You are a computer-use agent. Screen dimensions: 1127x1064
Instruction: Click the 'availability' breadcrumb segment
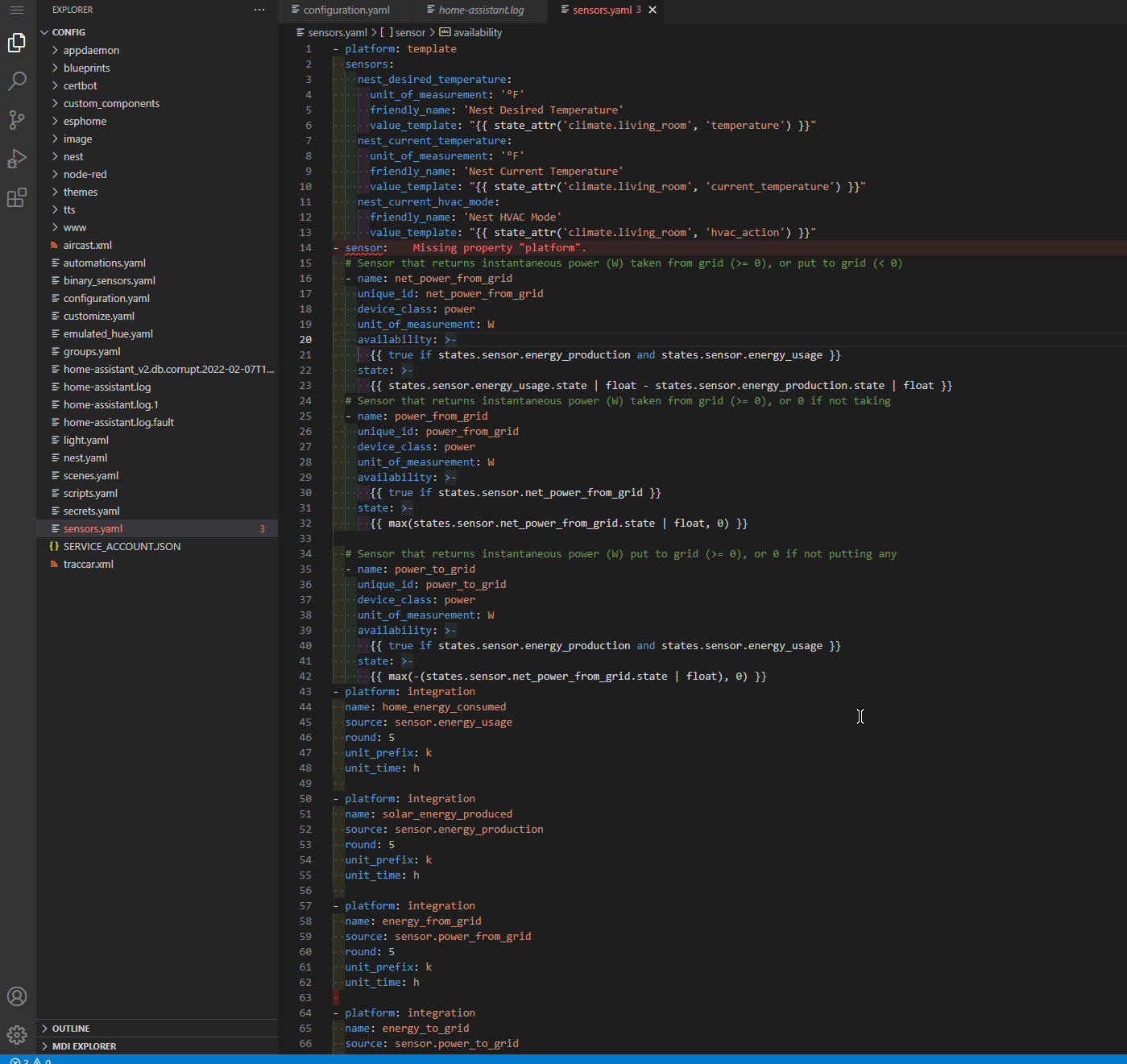[470, 33]
